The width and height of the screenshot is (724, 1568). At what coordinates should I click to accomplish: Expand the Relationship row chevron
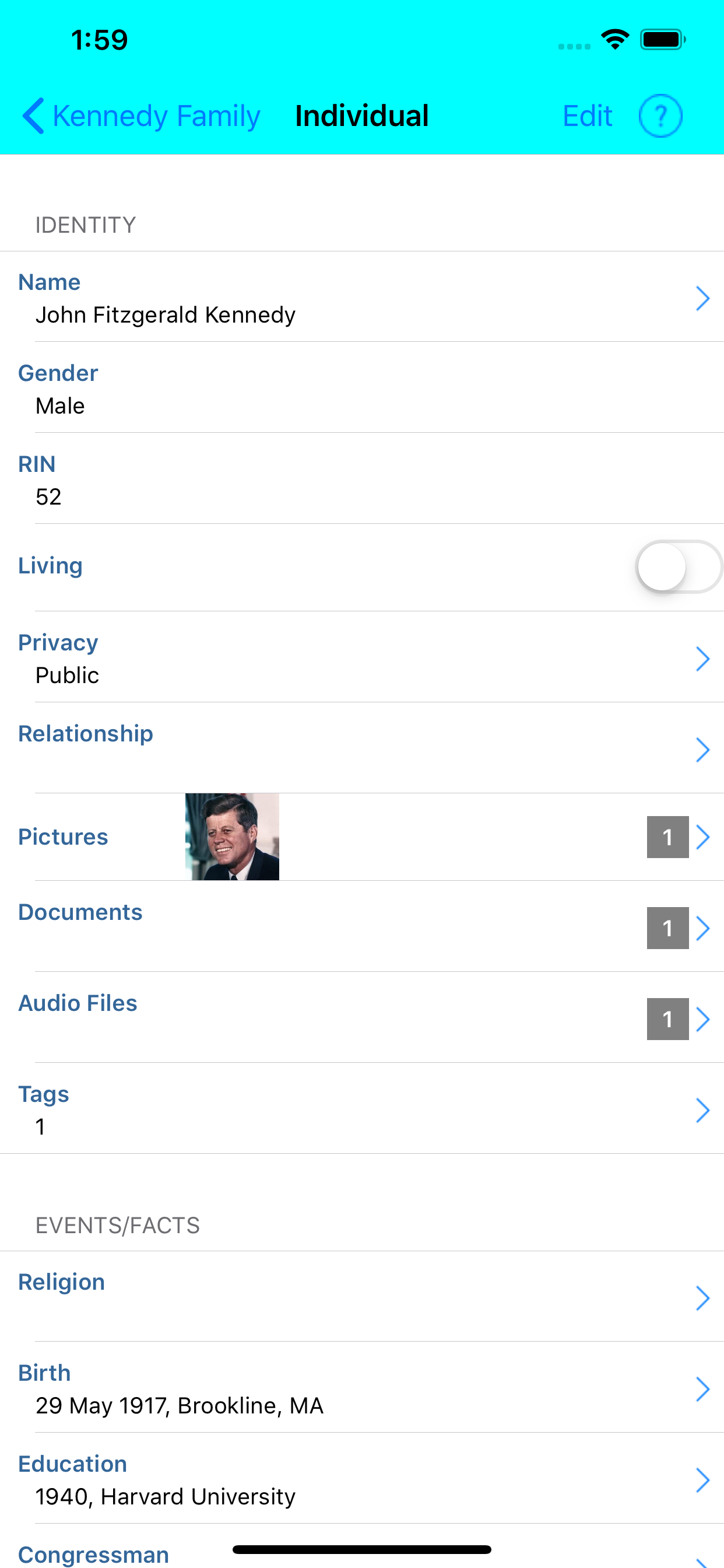[702, 750]
